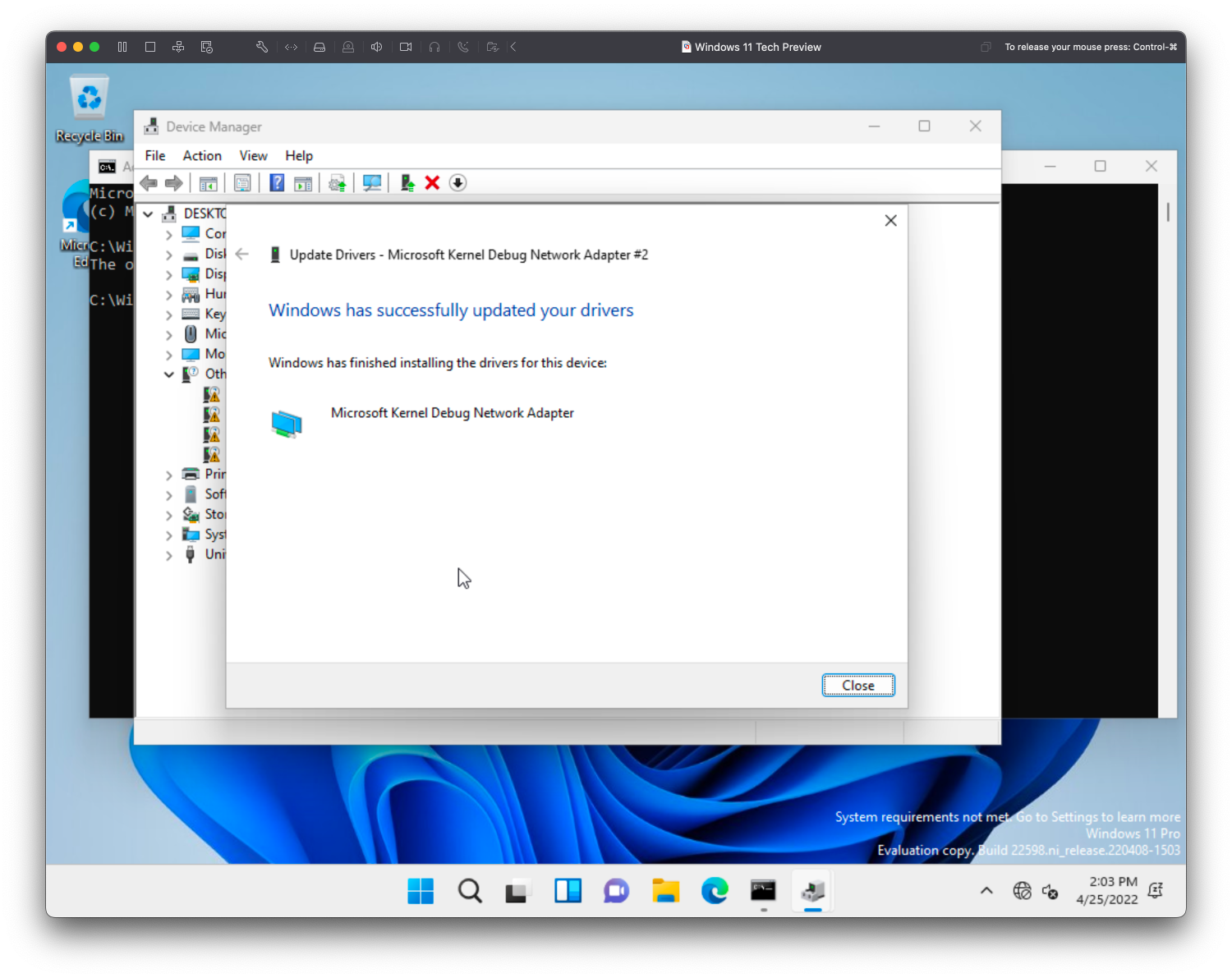Click the network arrows icon in VM toolbar

coord(292,47)
